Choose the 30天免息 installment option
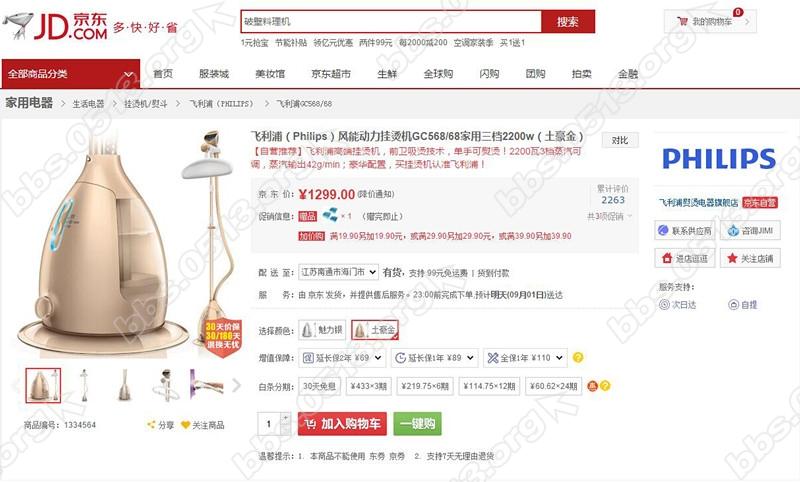The width and height of the screenshot is (800, 482). (319, 386)
